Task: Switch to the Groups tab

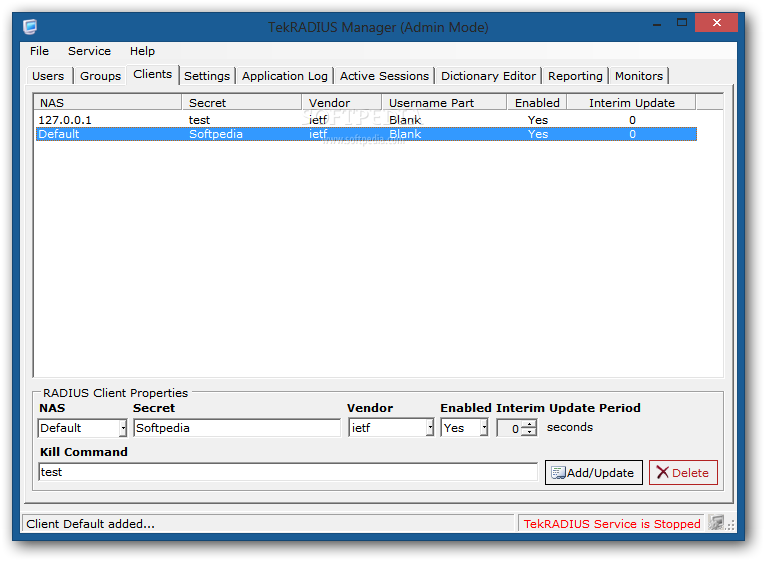Action: [101, 76]
